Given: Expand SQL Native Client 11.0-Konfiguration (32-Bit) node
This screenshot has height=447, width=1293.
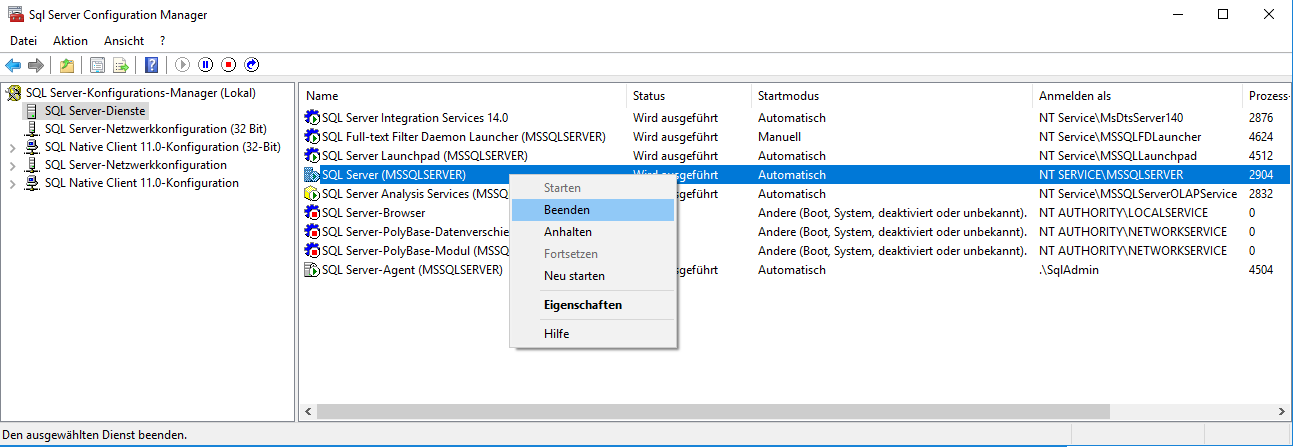Looking at the screenshot, I should [x=12, y=148].
